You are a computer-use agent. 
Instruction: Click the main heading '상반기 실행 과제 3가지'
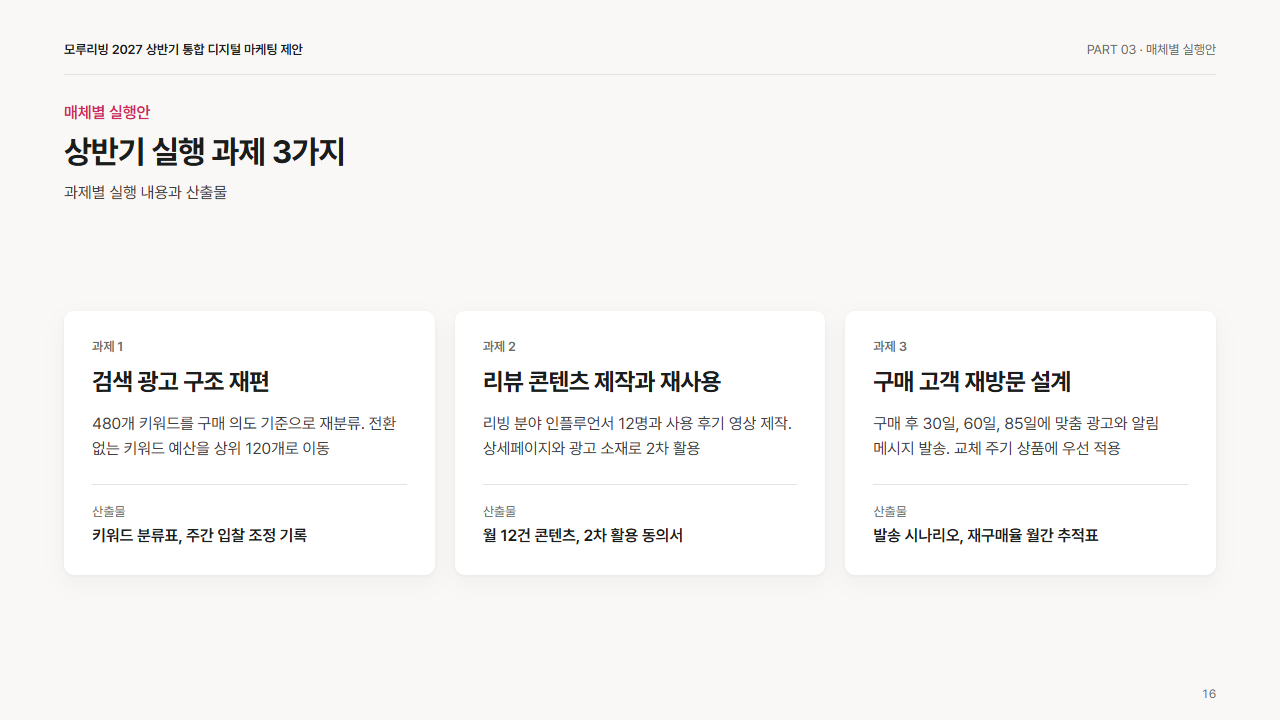[x=204, y=152]
